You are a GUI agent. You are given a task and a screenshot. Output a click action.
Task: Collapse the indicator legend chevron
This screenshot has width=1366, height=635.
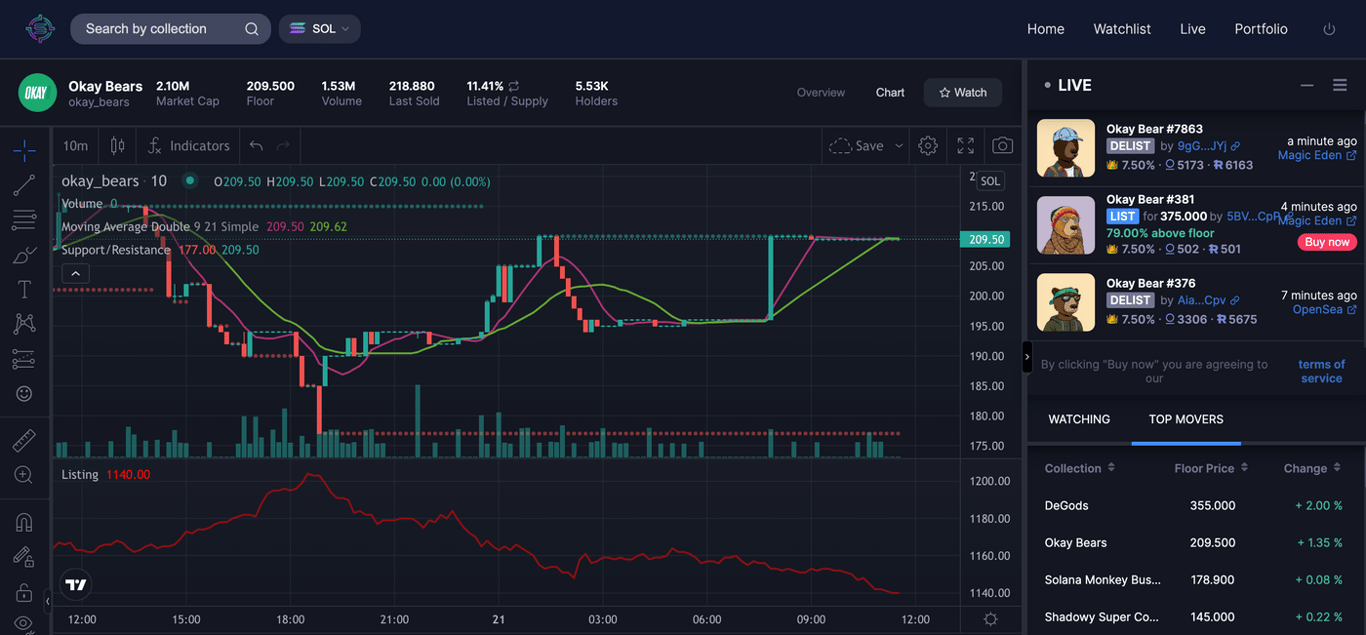click(x=75, y=273)
